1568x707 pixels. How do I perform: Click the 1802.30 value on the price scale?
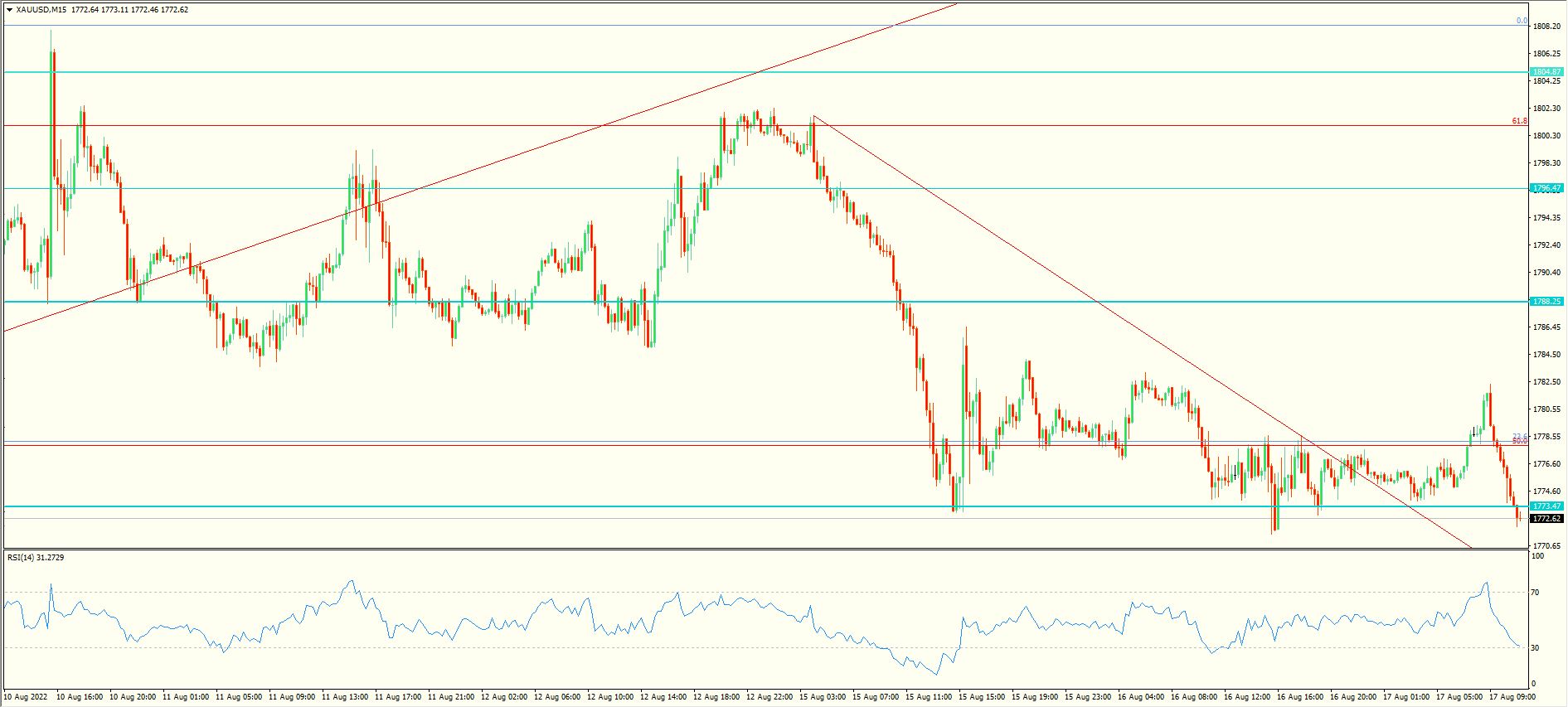[1547, 109]
